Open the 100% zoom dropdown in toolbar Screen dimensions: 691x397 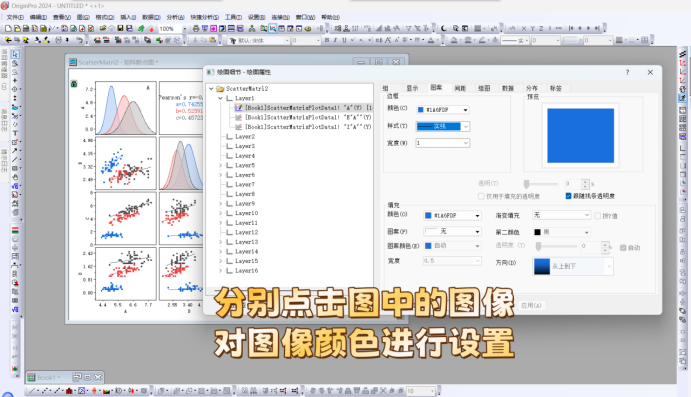[x=184, y=29]
